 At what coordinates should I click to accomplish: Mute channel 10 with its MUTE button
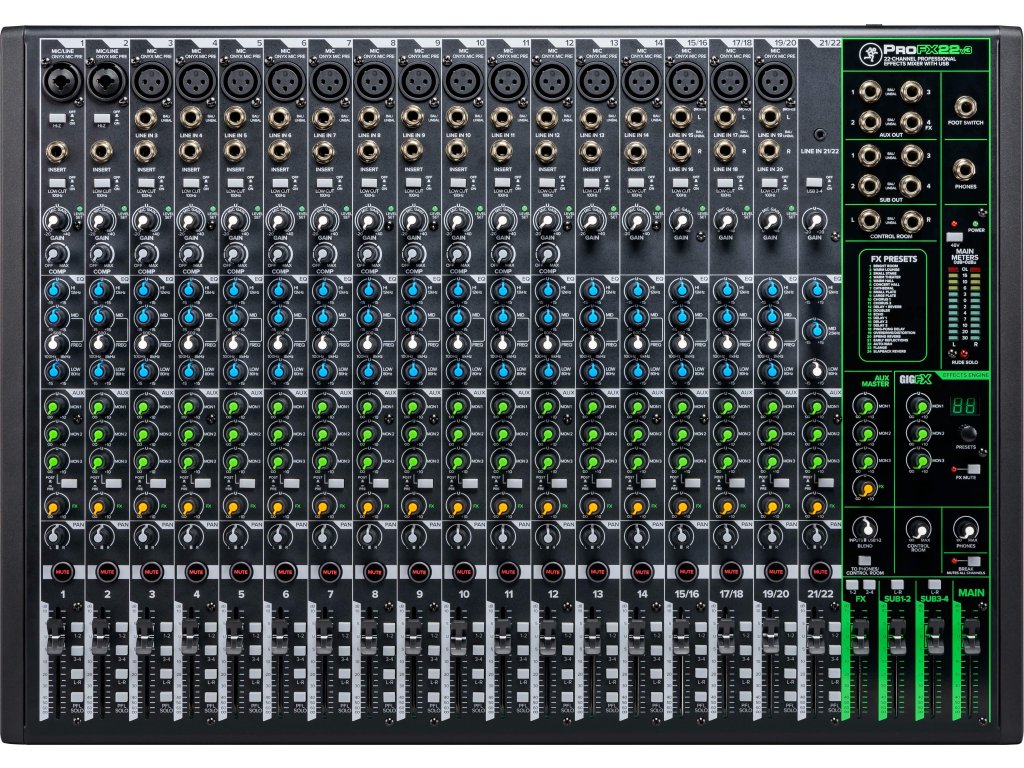(464, 572)
